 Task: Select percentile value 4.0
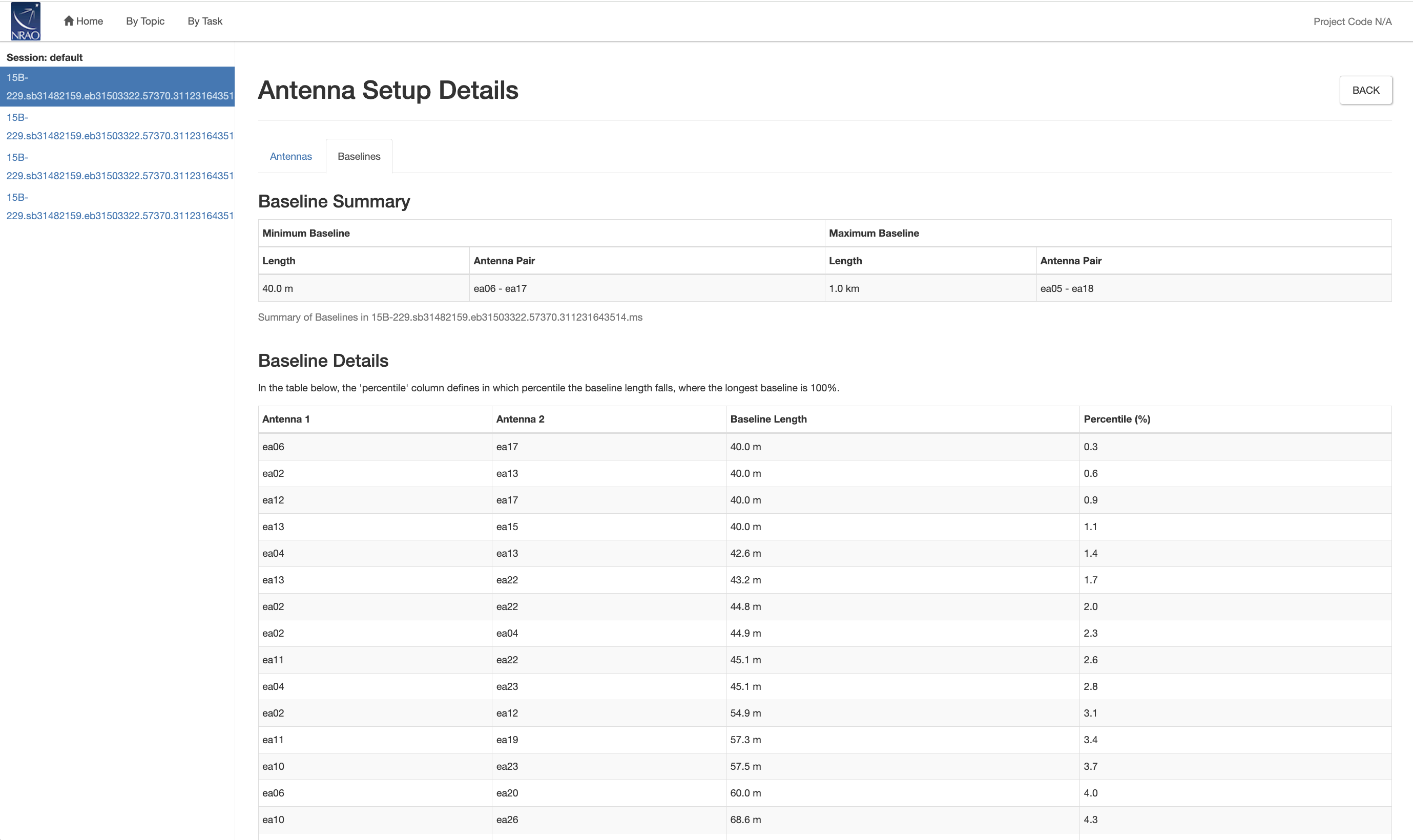[x=1235, y=793]
